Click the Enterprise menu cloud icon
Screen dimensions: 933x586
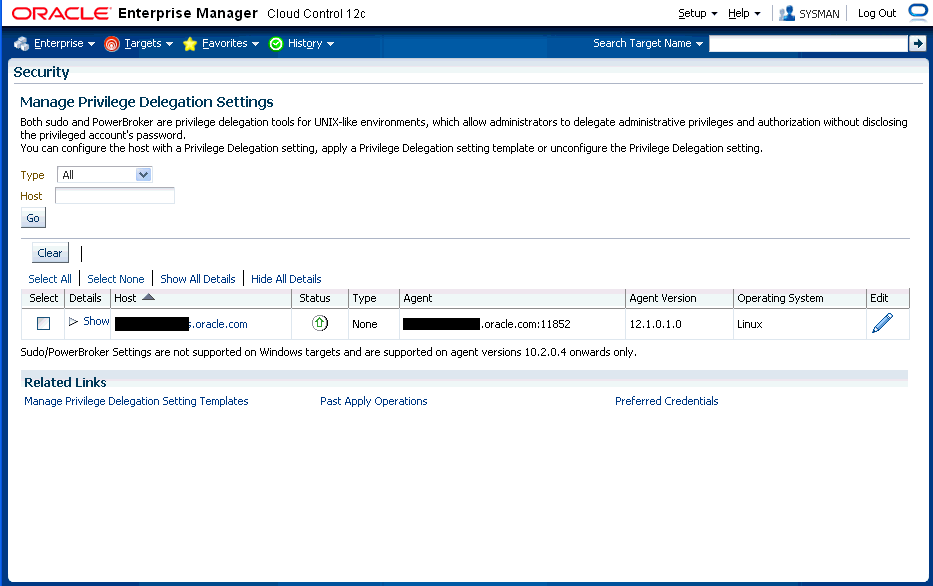(21, 43)
